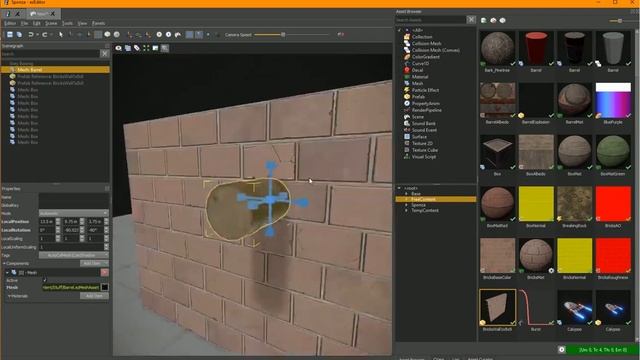The image size is (640, 360).
Task: Select the Mesh: Barrel scenegraph node
Action: tap(55, 70)
